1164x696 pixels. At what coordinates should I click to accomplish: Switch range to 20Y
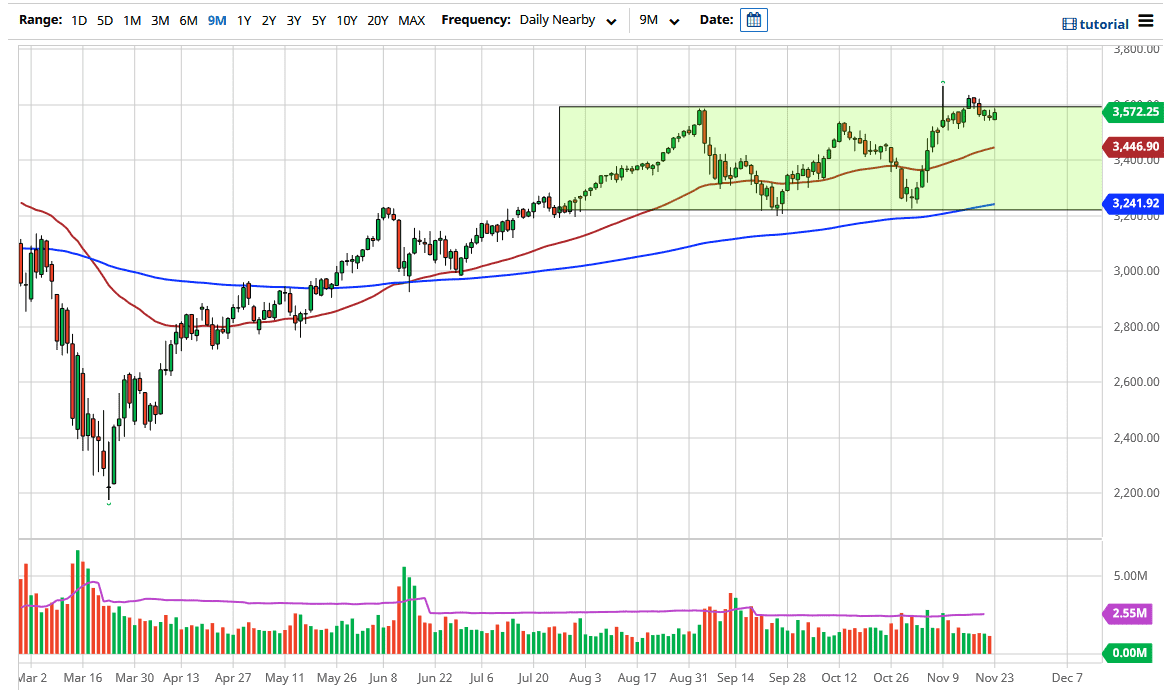tap(378, 21)
